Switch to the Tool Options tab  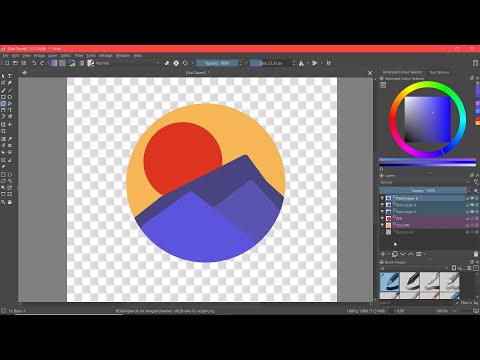pos(439,72)
